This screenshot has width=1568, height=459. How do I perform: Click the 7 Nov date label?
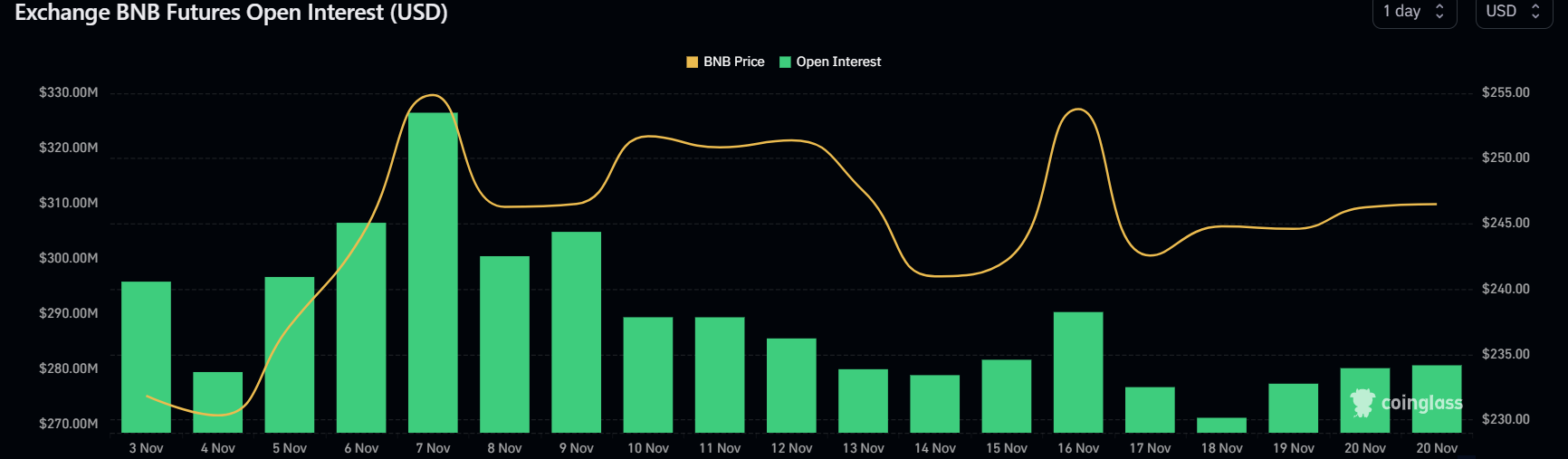tap(433, 448)
